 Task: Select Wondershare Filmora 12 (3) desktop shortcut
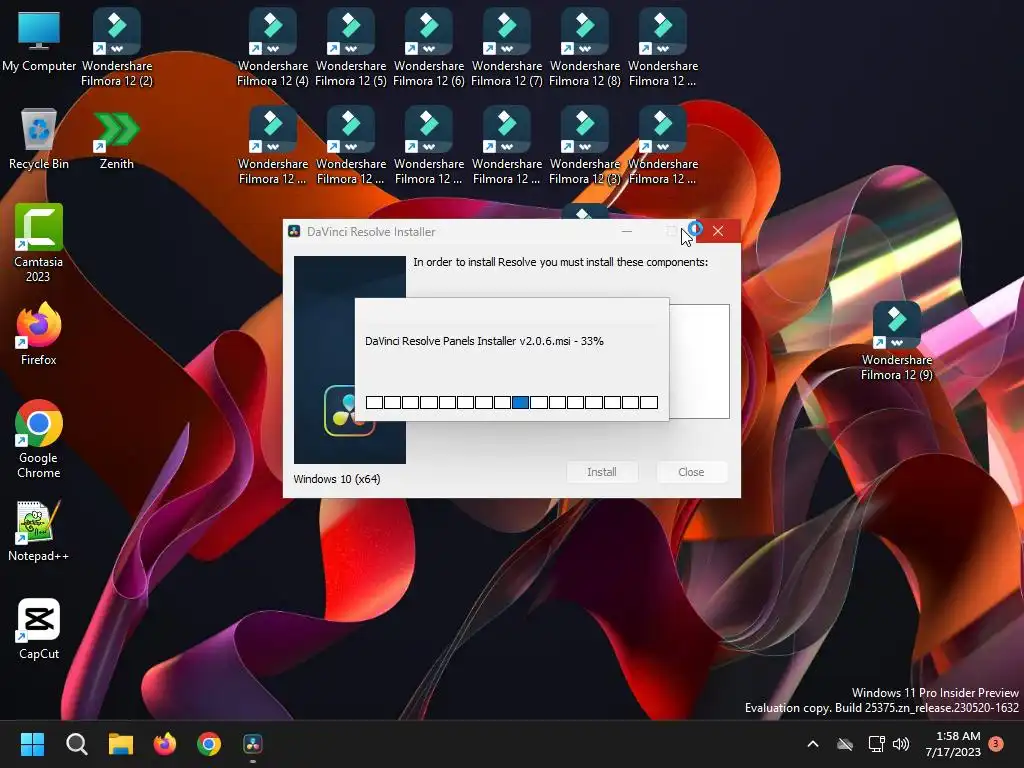coord(585,145)
